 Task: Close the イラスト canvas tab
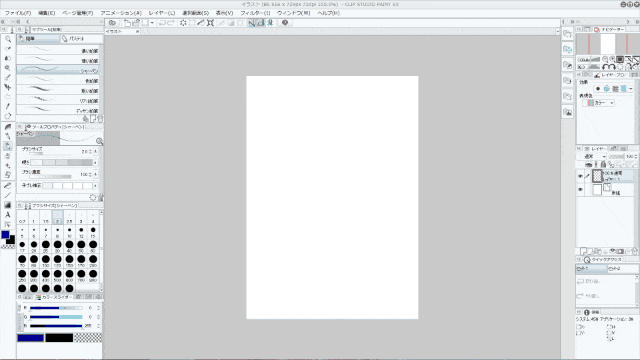coord(138,31)
